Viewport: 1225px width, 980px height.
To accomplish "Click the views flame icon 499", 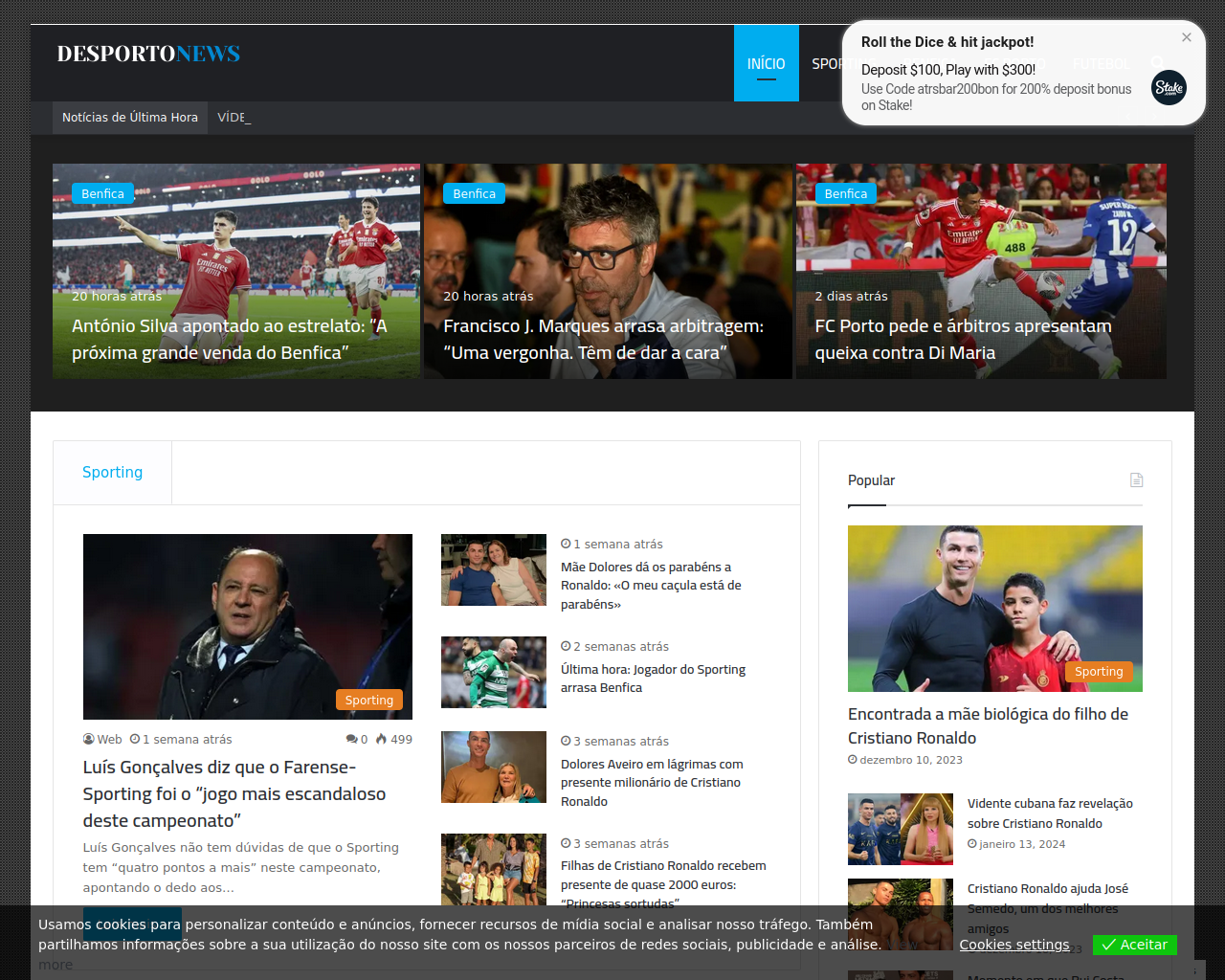I will coord(394,740).
